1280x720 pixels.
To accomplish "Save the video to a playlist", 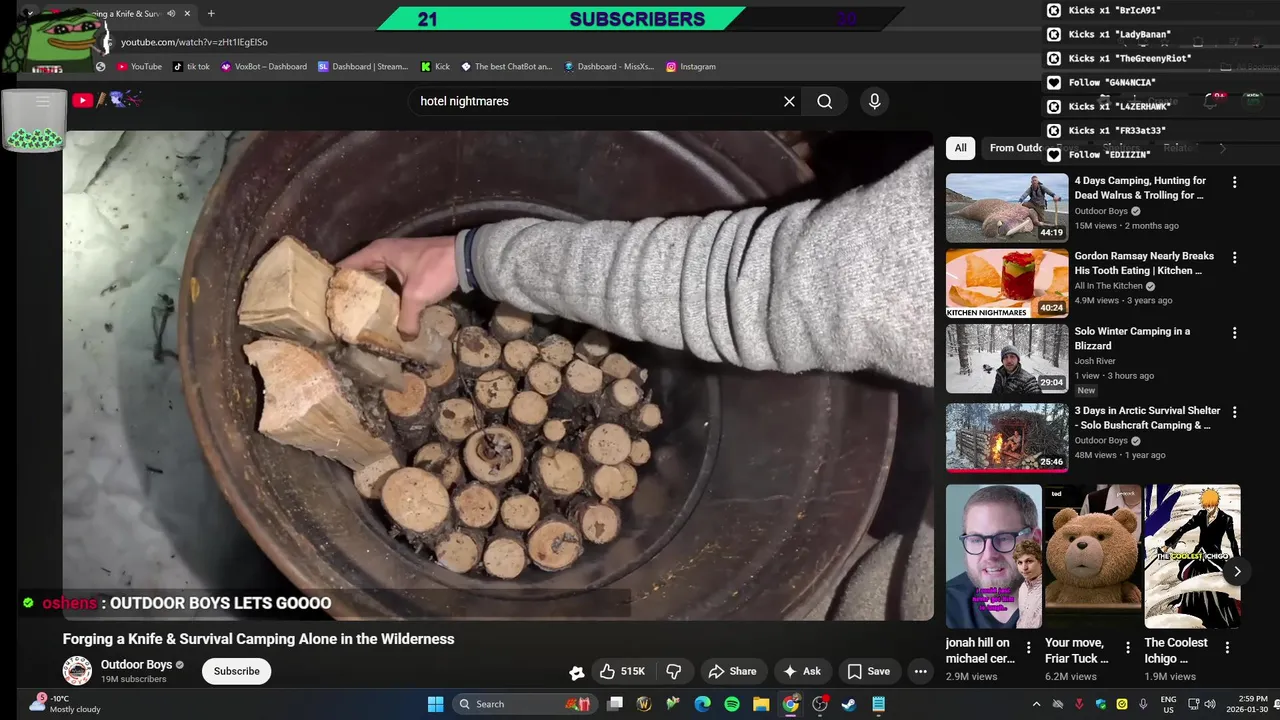I will (x=869, y=671).
